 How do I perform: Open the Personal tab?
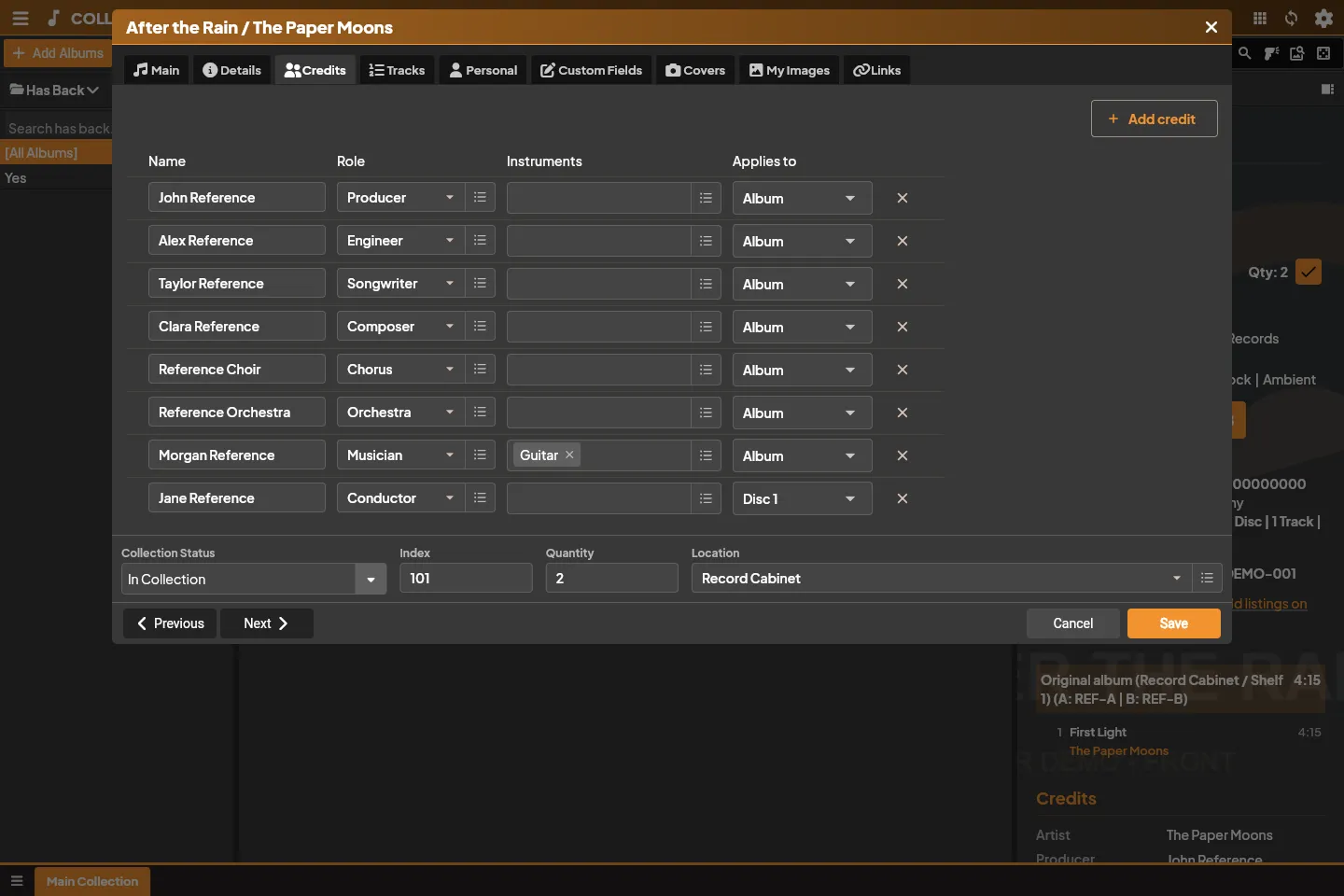point(483,70)
